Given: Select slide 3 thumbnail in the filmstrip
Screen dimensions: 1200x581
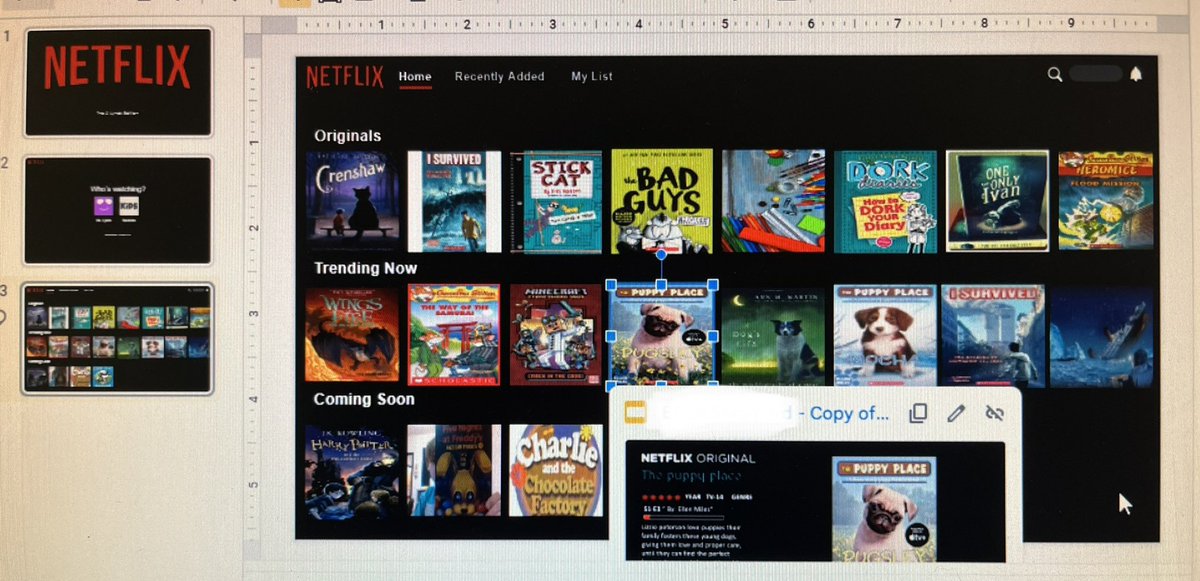Looking at the screenshot, I should click(x=118, y=338).
